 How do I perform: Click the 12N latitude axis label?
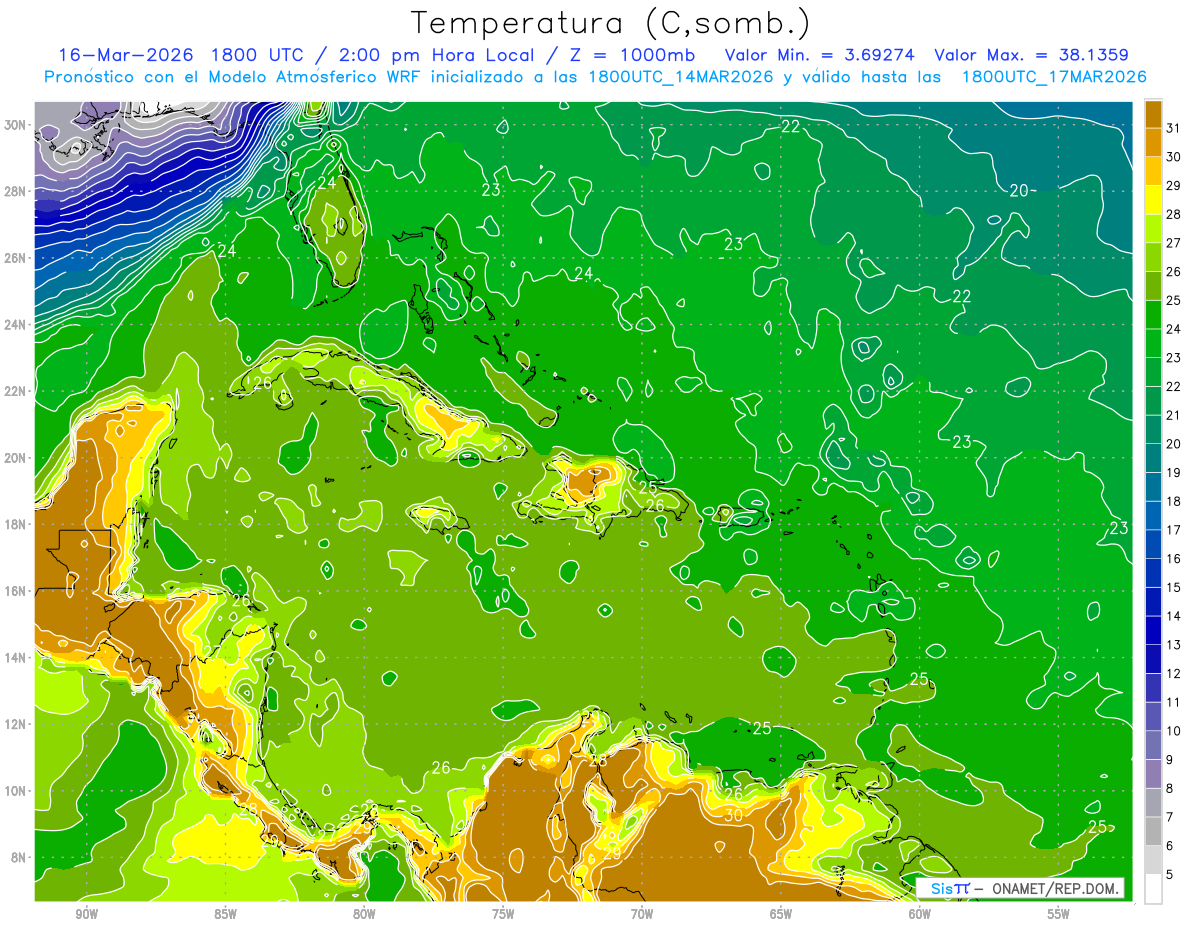16,724
